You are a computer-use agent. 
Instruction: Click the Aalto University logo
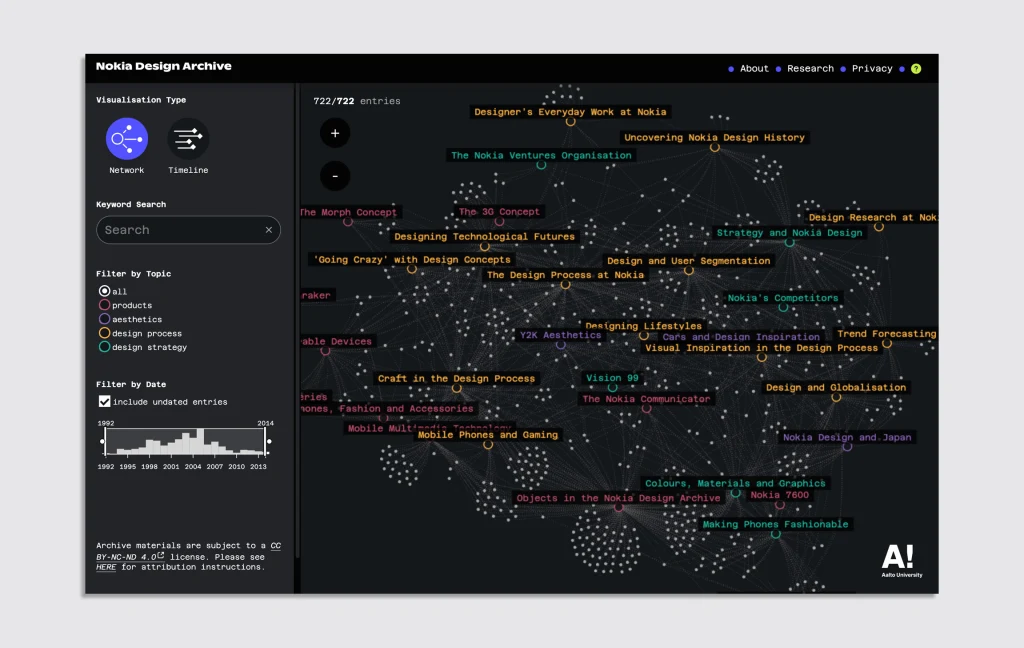(x=901, y=562)
